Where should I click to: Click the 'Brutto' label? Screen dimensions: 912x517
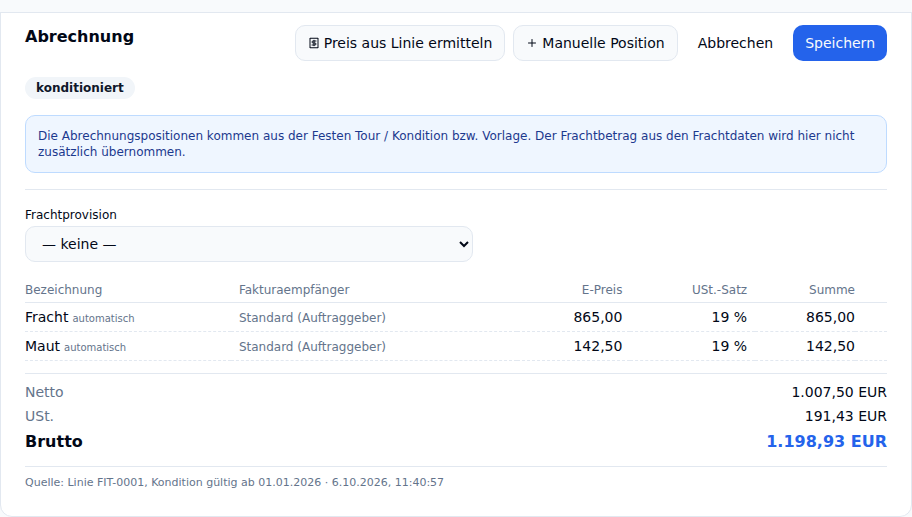click(x=54, y=441)
